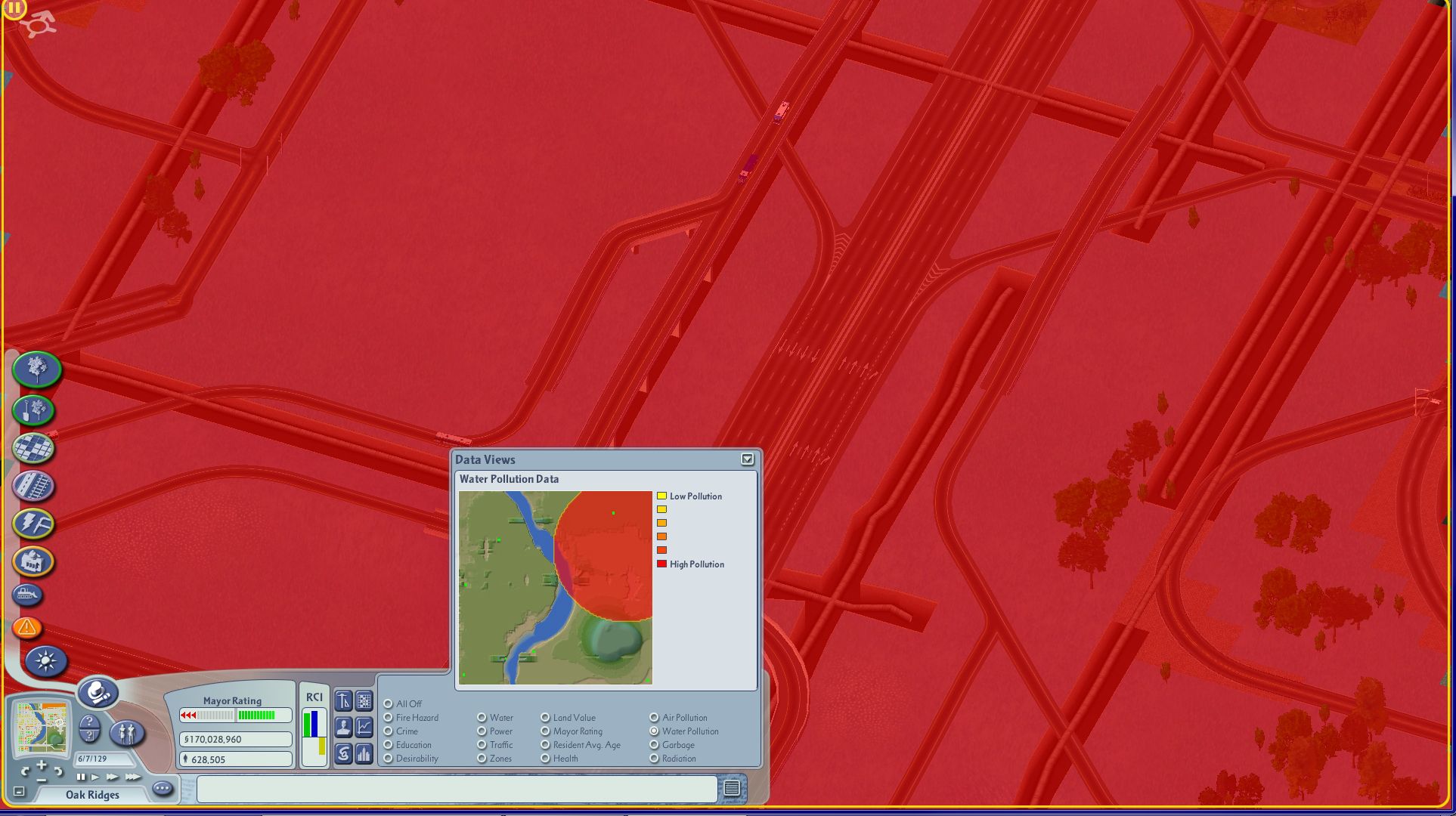Screen dimensions: 1456x816
Task: Click the Low Pollution yellow legend swatch
Action: [x=661, y=496]
